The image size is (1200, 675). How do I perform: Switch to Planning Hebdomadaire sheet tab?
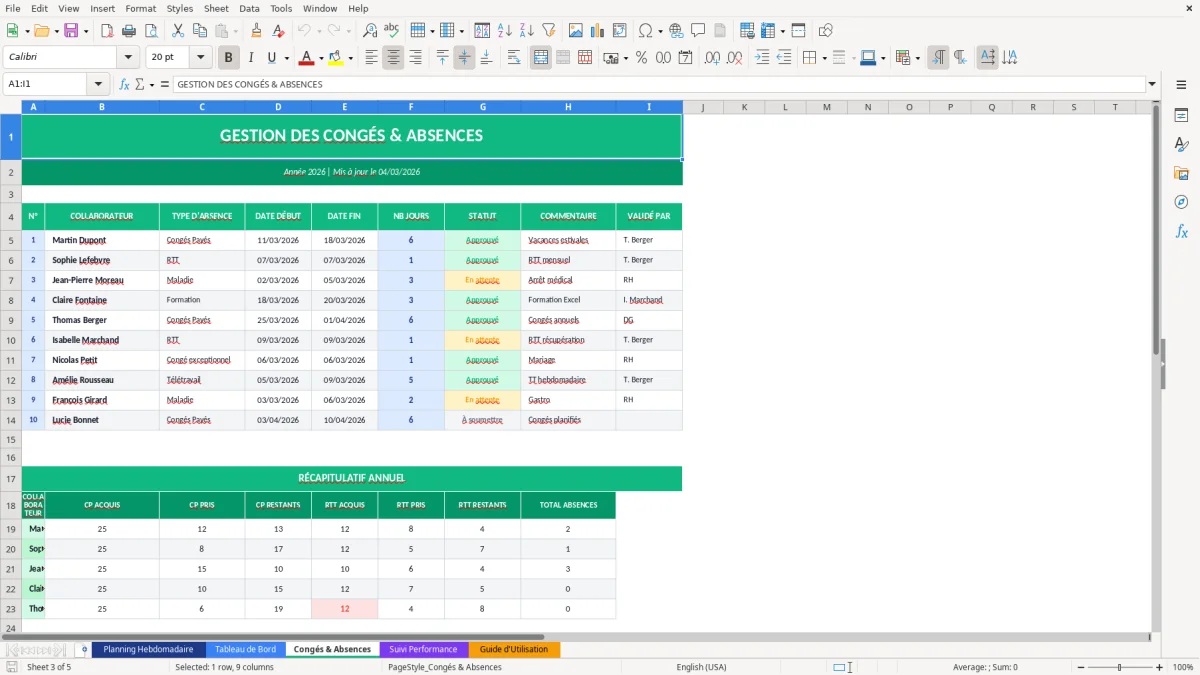[x=148, y=650]
